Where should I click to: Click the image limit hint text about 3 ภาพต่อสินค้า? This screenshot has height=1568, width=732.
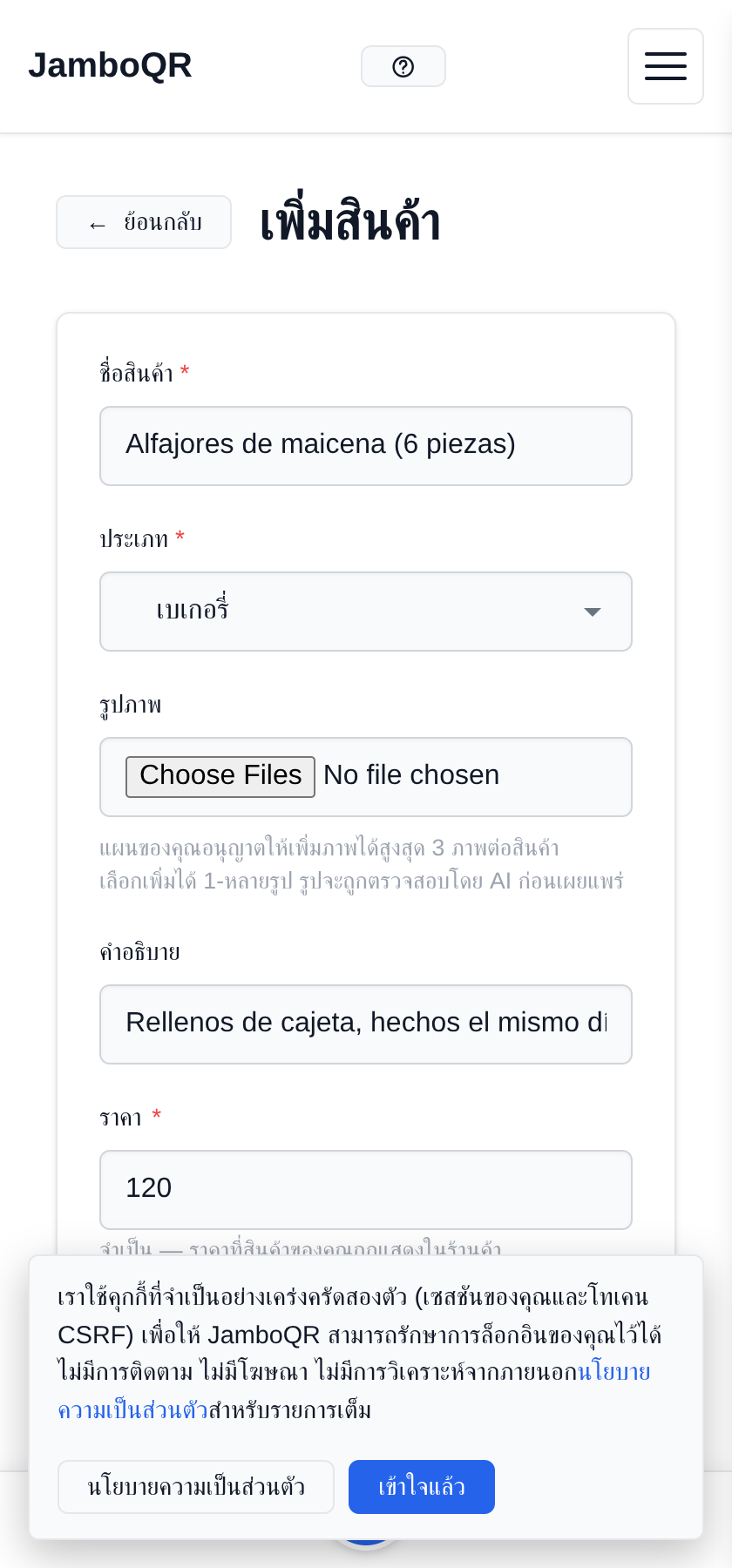(x=329, y=848)
